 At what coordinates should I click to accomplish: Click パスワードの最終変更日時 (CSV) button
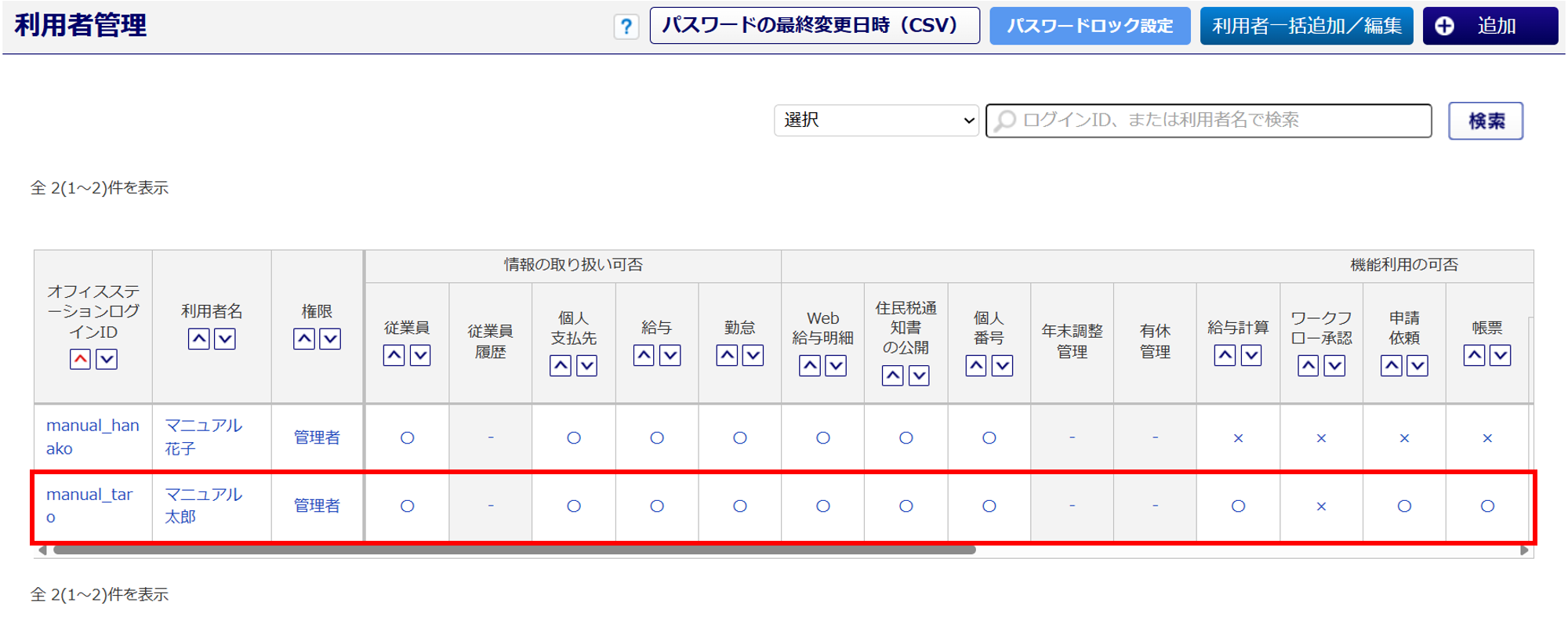(x=815, y=26)
